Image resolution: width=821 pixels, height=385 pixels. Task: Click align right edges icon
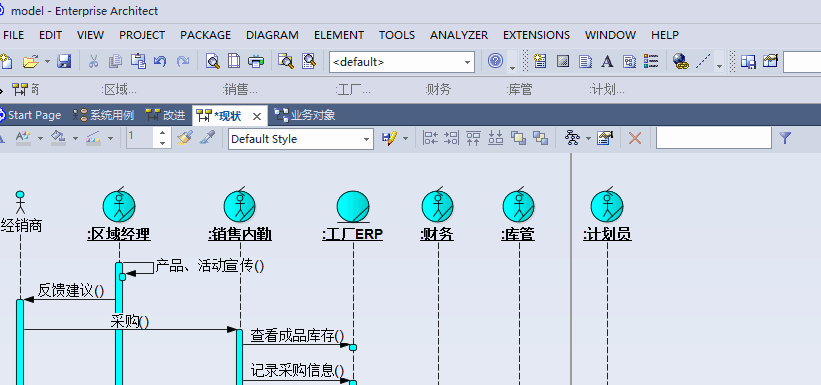451,138
